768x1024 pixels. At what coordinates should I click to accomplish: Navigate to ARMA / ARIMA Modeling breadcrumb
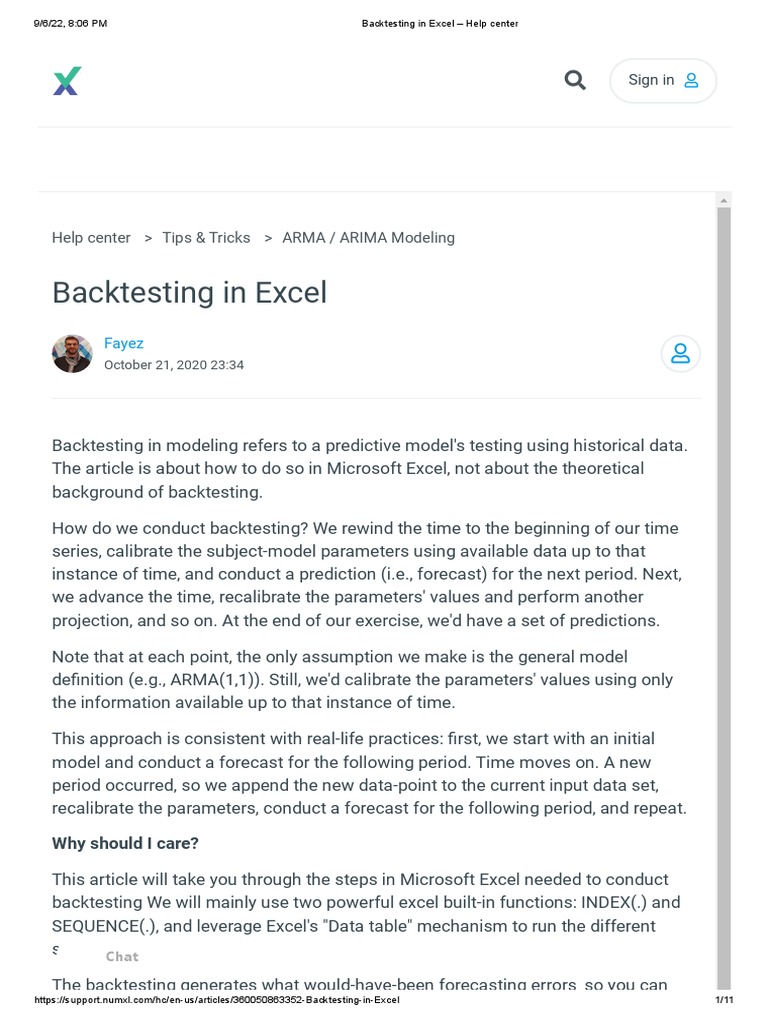tap(368, 238)
